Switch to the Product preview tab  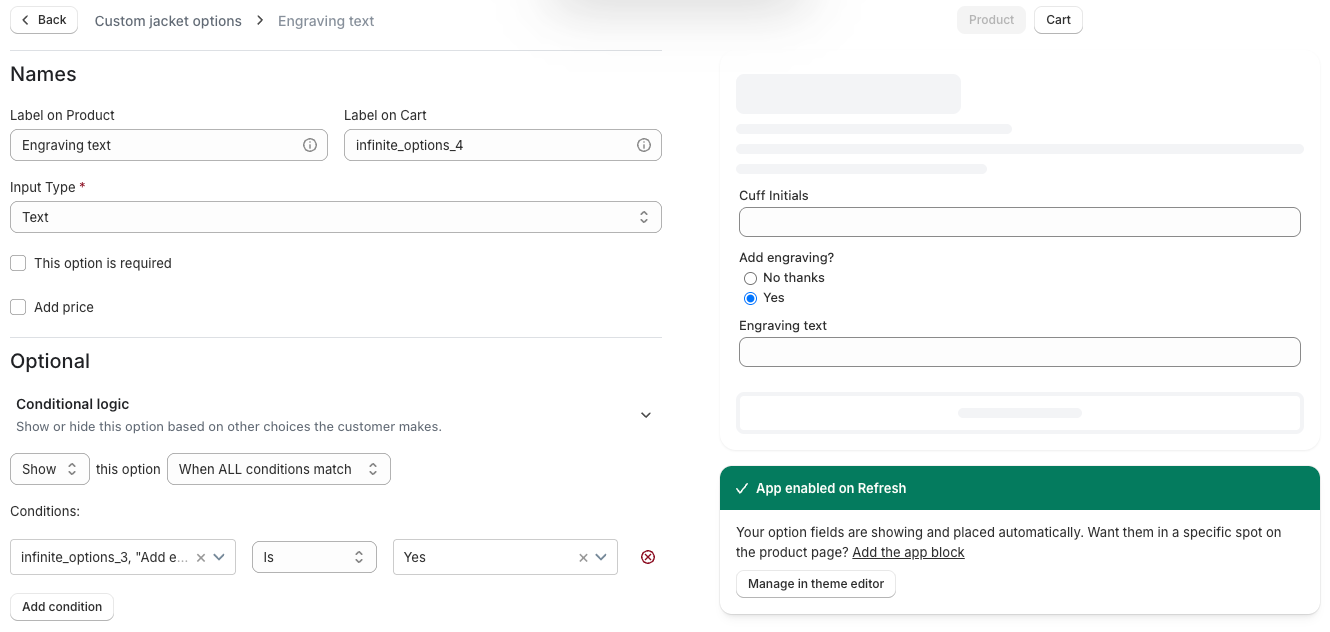coord(991,20)
